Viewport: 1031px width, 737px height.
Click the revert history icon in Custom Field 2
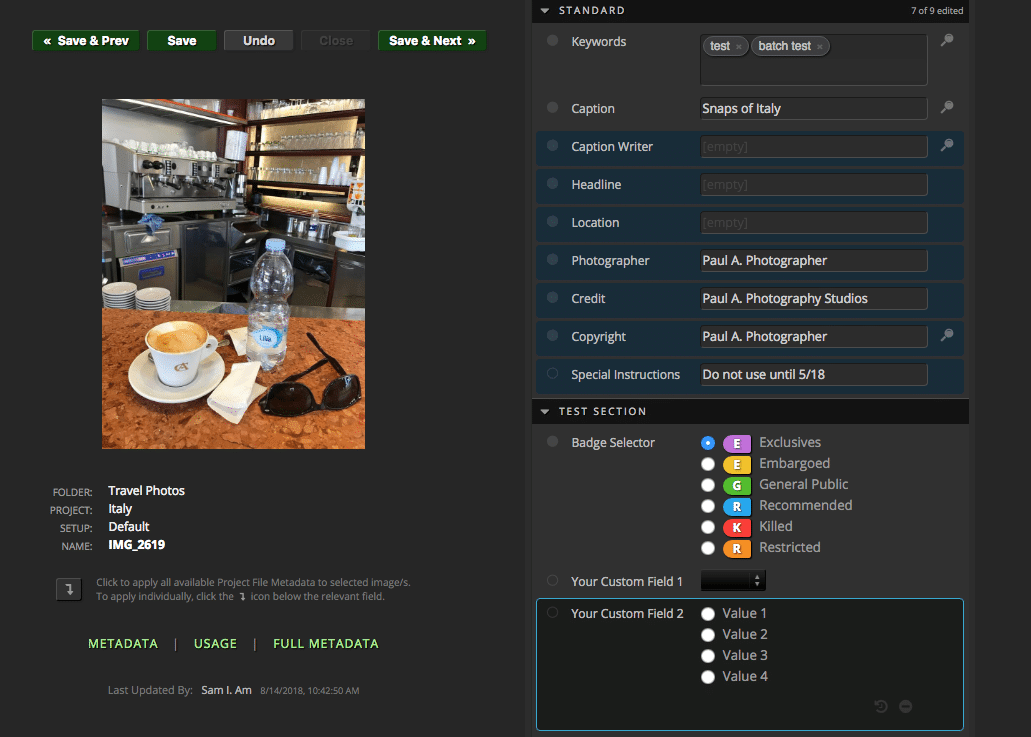pyautogui.click(x=881, y=706)
